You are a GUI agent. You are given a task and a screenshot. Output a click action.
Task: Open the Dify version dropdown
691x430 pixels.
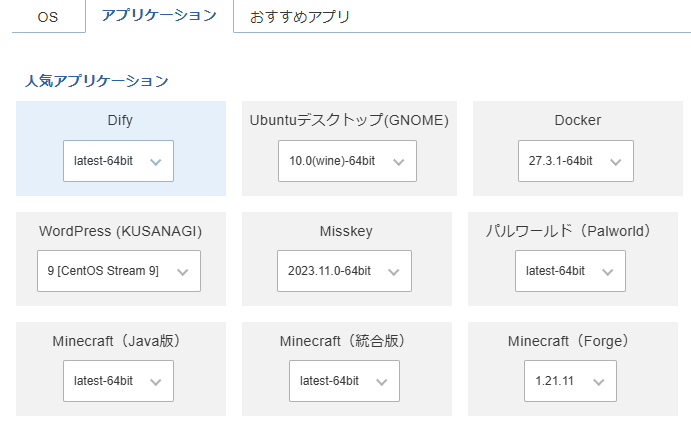coord(118,161)
